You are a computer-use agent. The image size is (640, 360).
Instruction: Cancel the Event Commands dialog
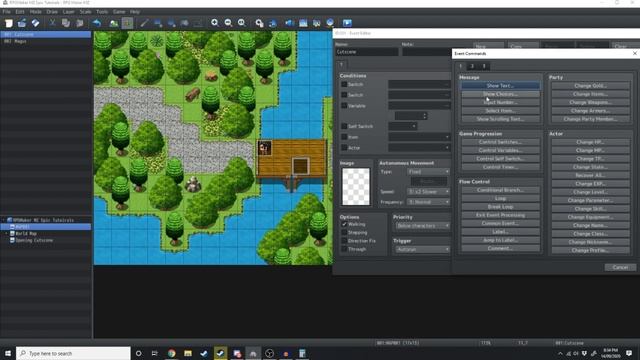620,267
